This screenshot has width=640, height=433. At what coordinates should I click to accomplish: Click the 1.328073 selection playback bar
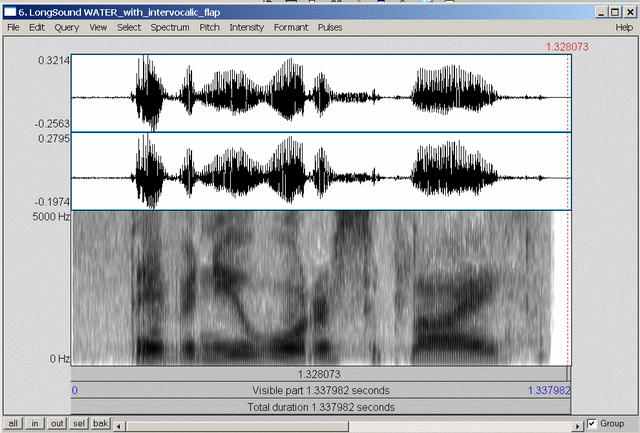pyautogui.click(x=320, y=373)
